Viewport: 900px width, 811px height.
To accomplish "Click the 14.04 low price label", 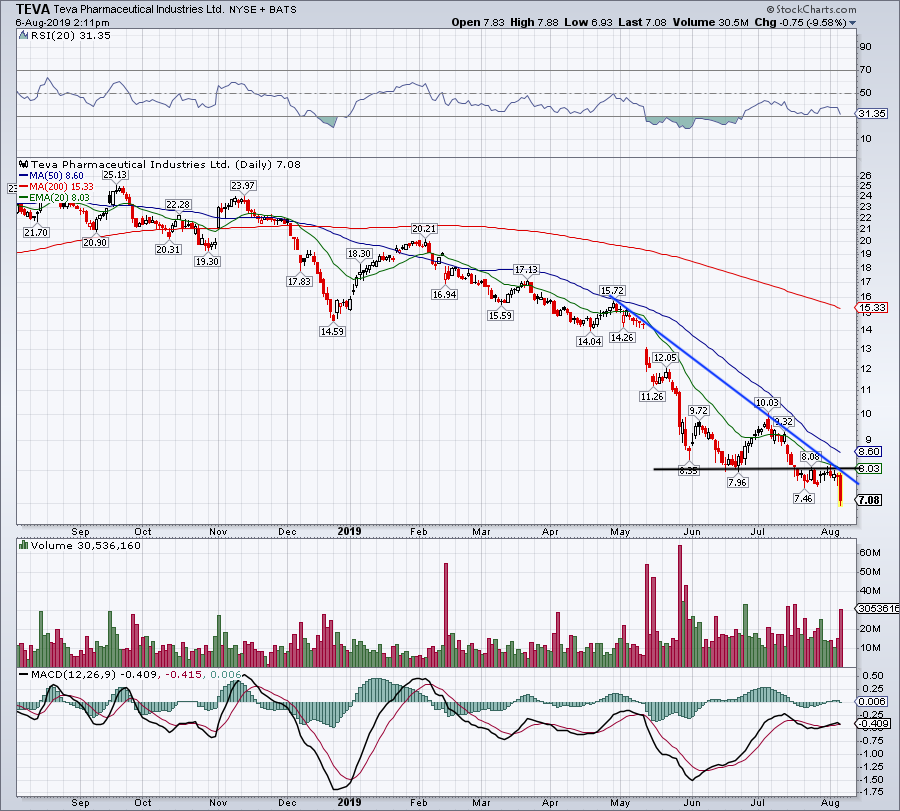I will 589,342.
